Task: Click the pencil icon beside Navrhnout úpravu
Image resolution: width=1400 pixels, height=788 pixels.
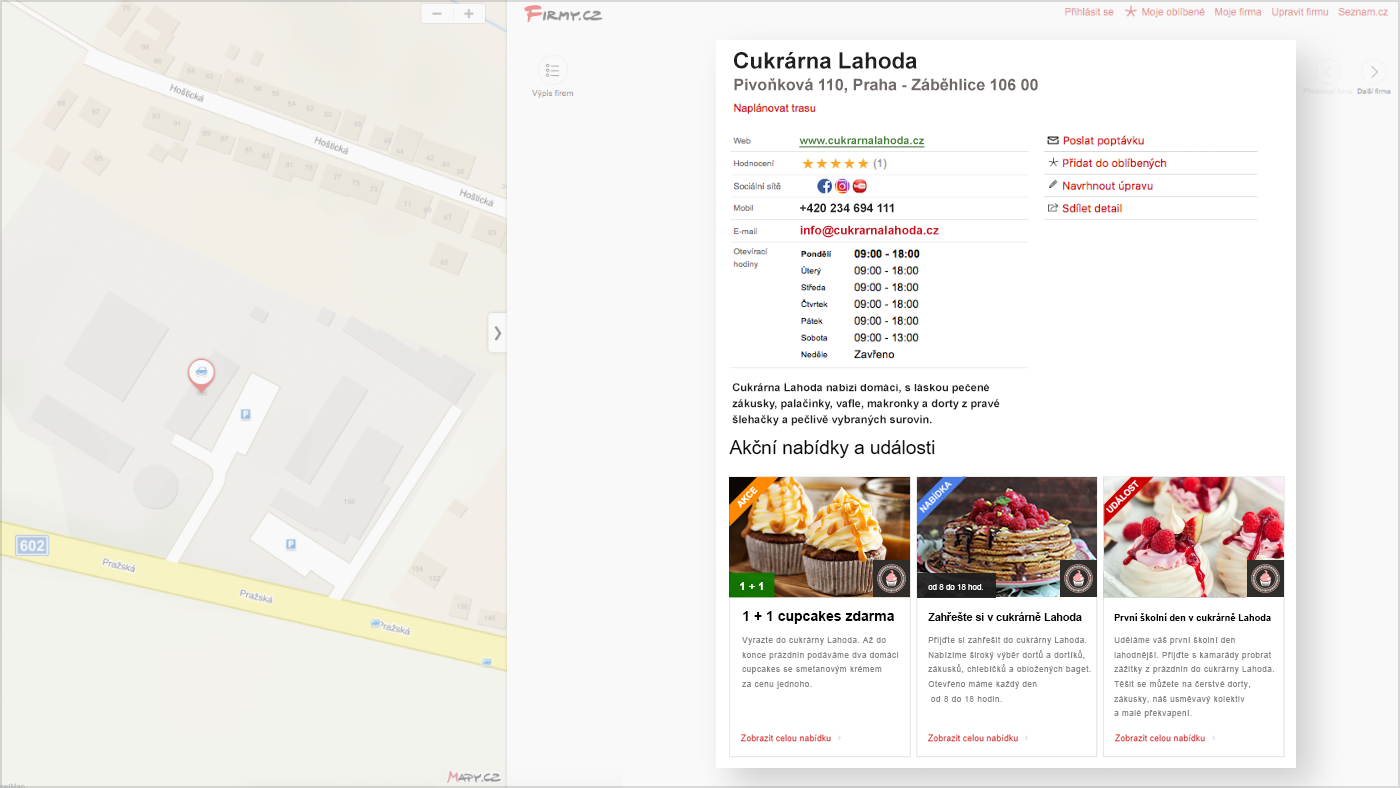Action: (1053, 185)
